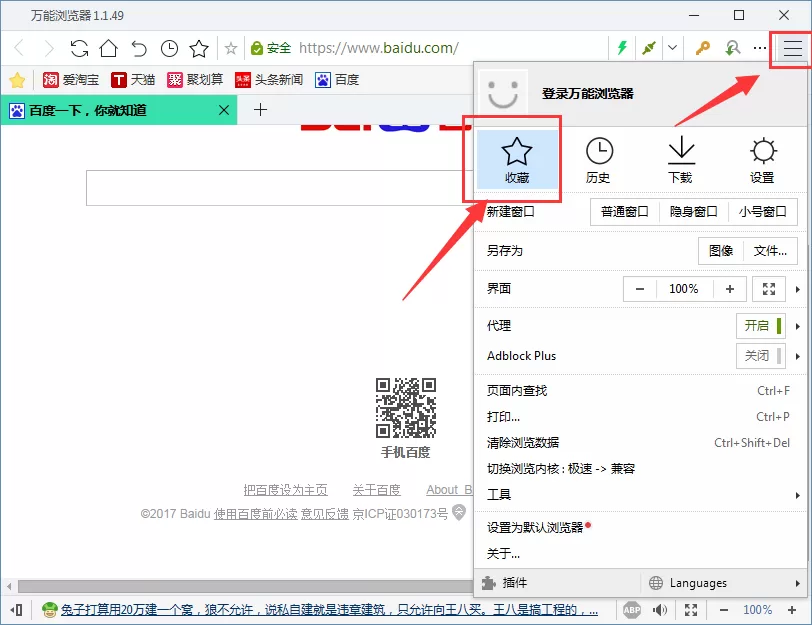The image size is (812, 625).
Task: Click the yellow bookmarks bar star
Action: click(17, 80)
